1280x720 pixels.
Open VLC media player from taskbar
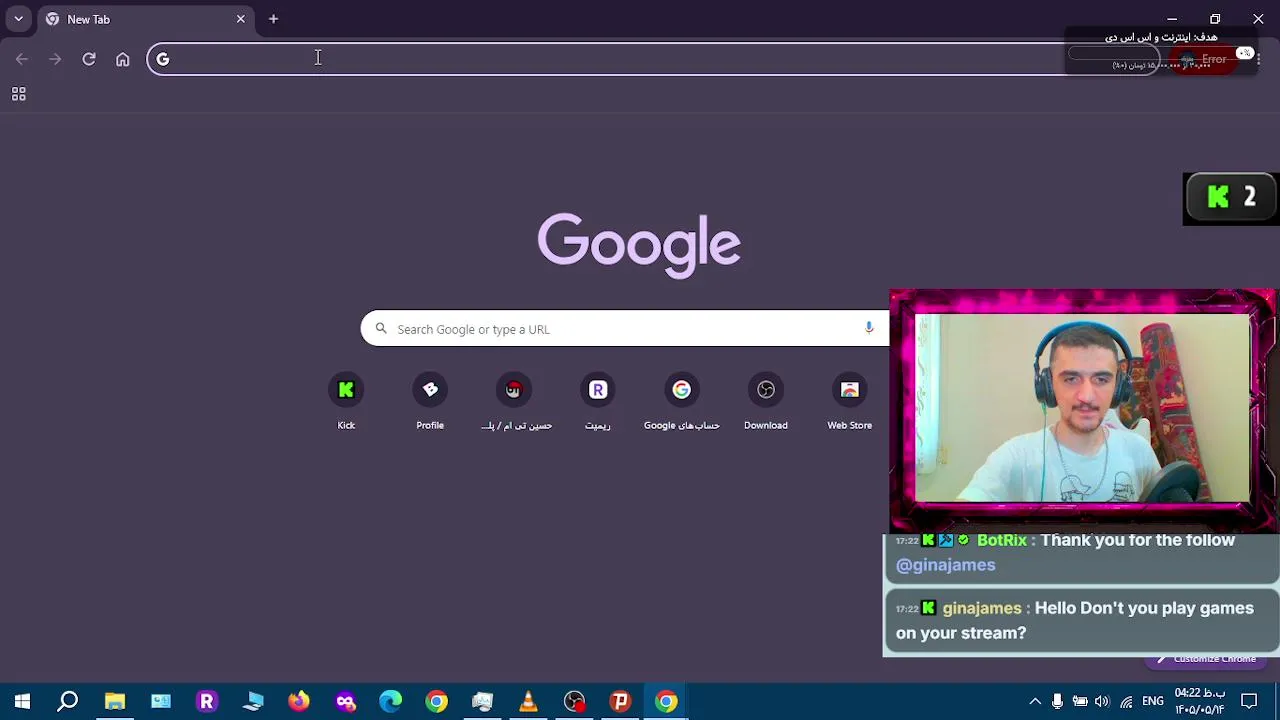(528, 701)
